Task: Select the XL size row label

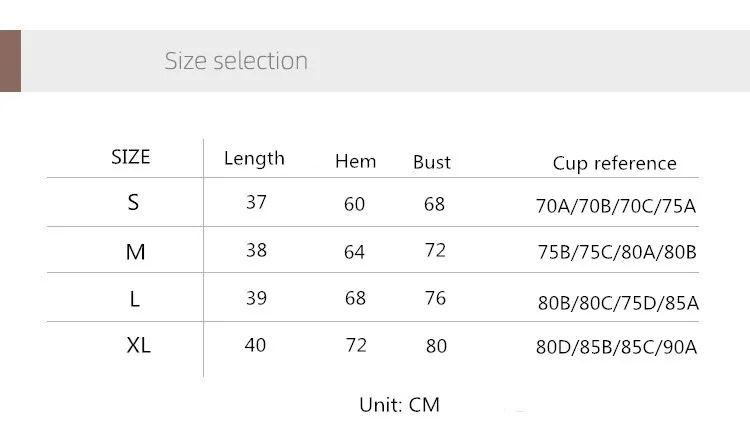Action: (x=139, y=345)
